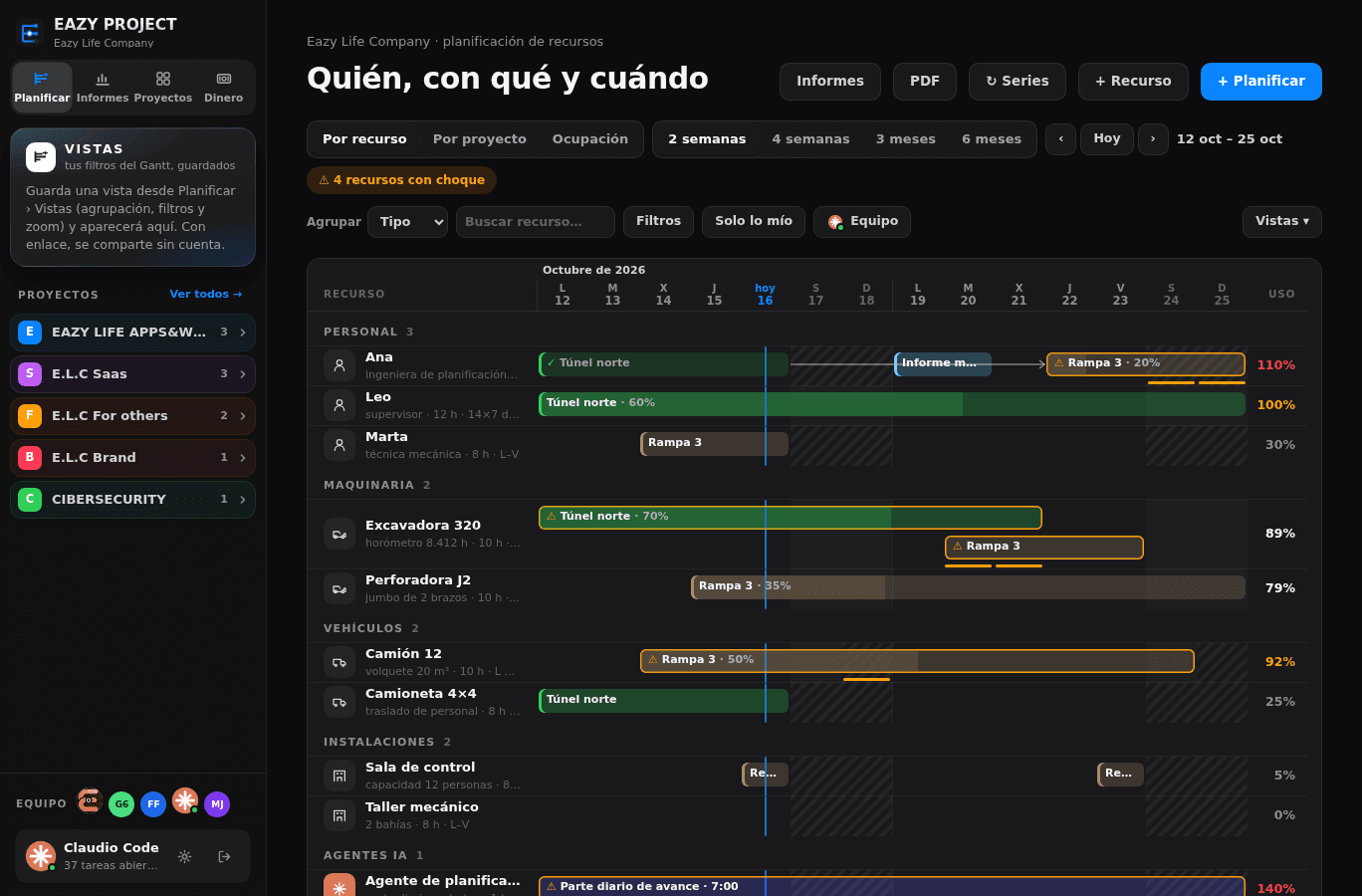Switch to Por proyecto view
This screenshot has height=896, width=1362.
[x=480, y=139]
